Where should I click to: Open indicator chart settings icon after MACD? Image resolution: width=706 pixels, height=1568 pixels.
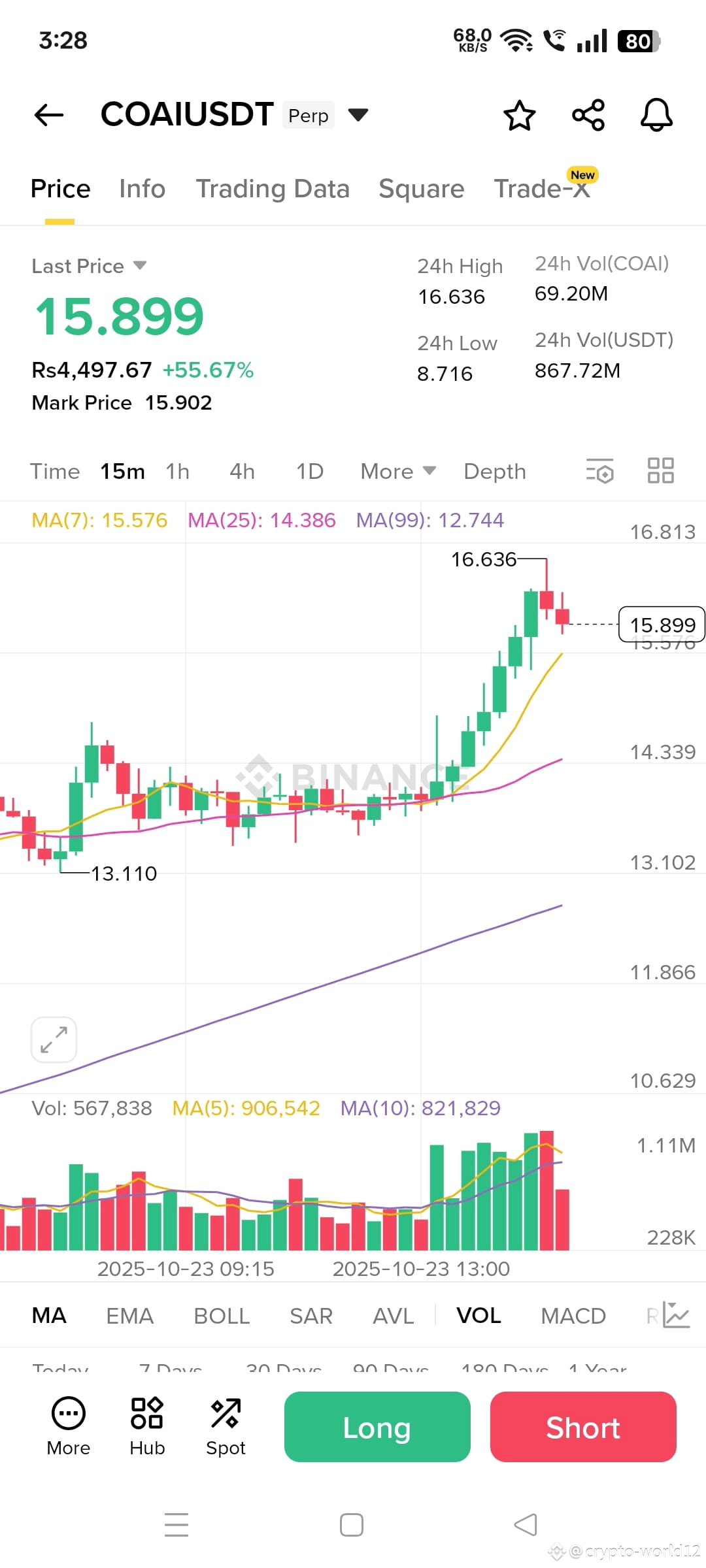pos(676,1315)
